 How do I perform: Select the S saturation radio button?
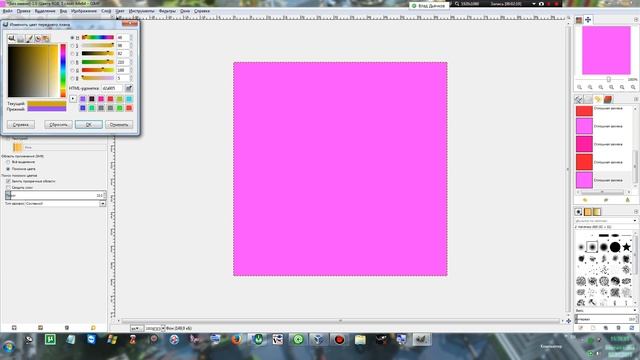73,46
